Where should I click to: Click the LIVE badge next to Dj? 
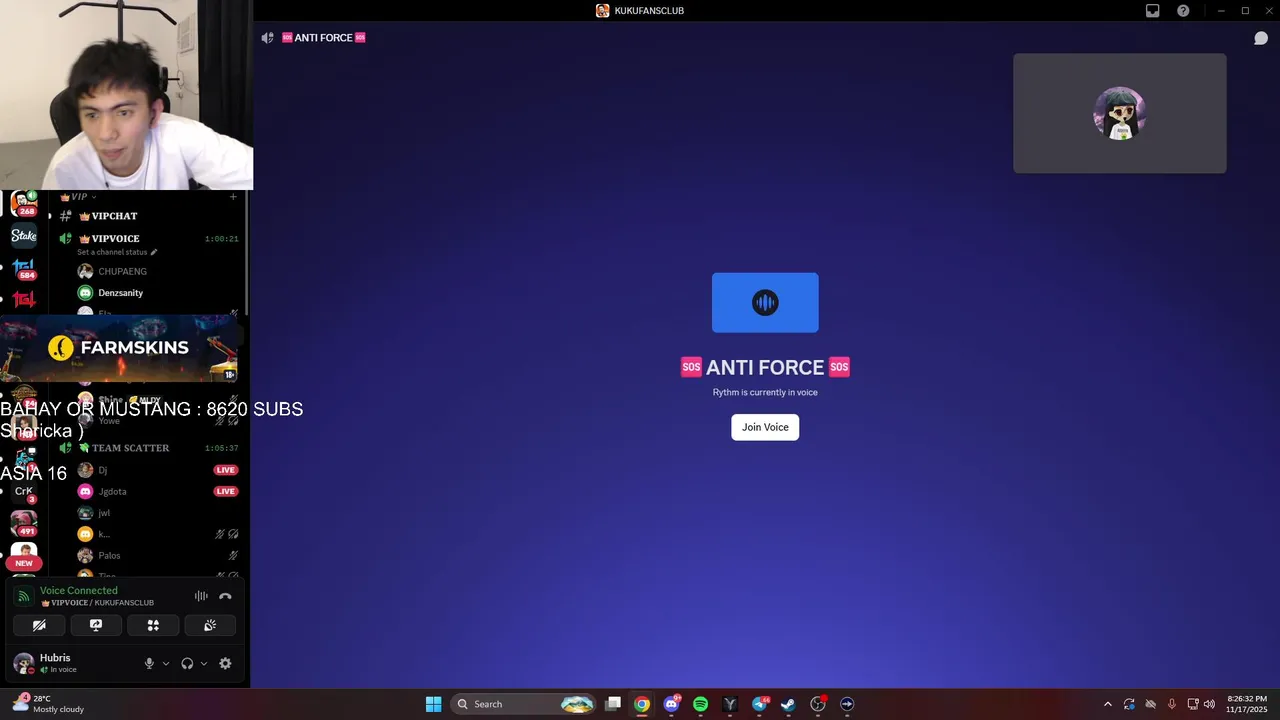225,470
